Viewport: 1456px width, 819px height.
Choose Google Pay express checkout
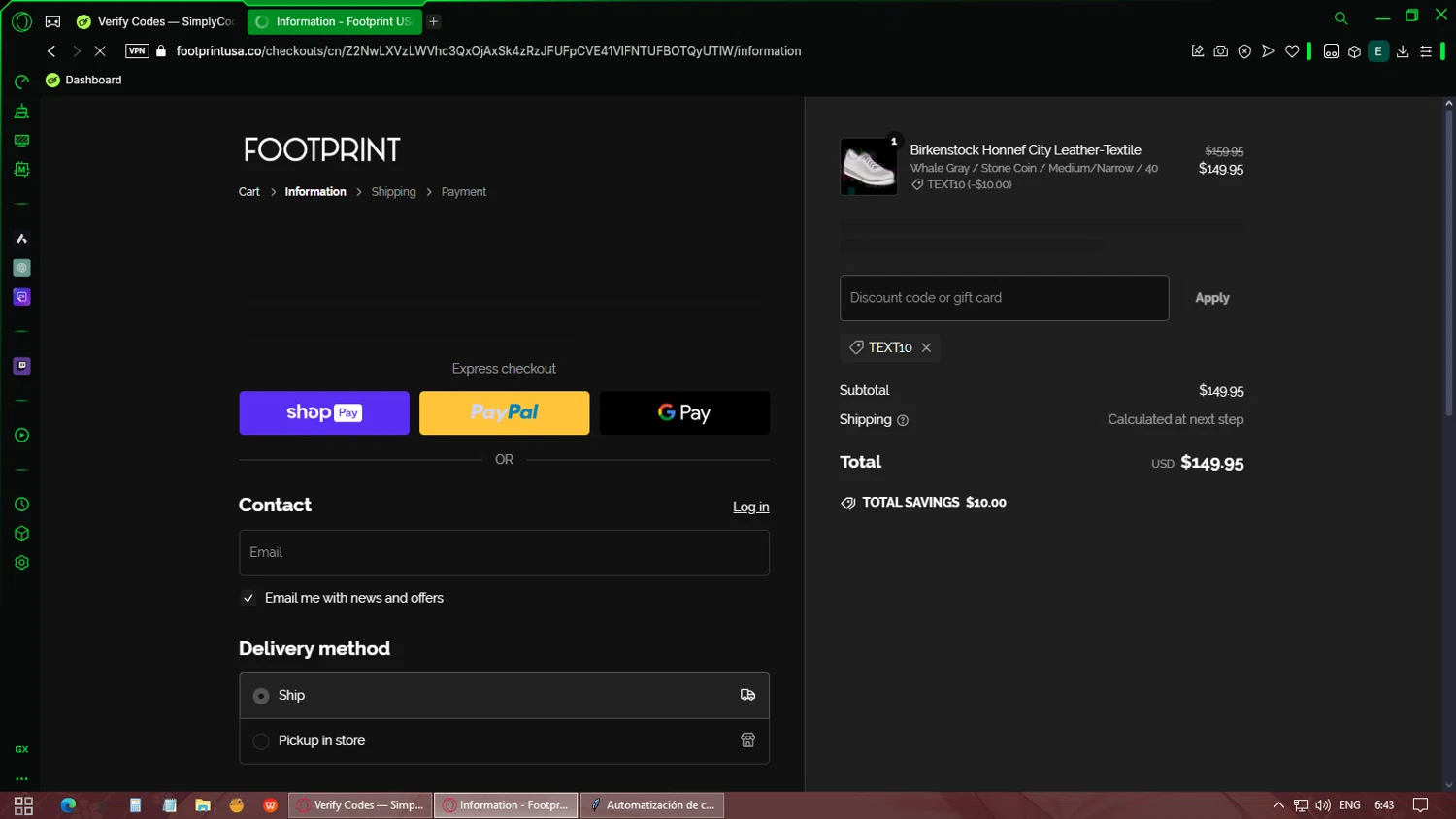click(684, 412)
